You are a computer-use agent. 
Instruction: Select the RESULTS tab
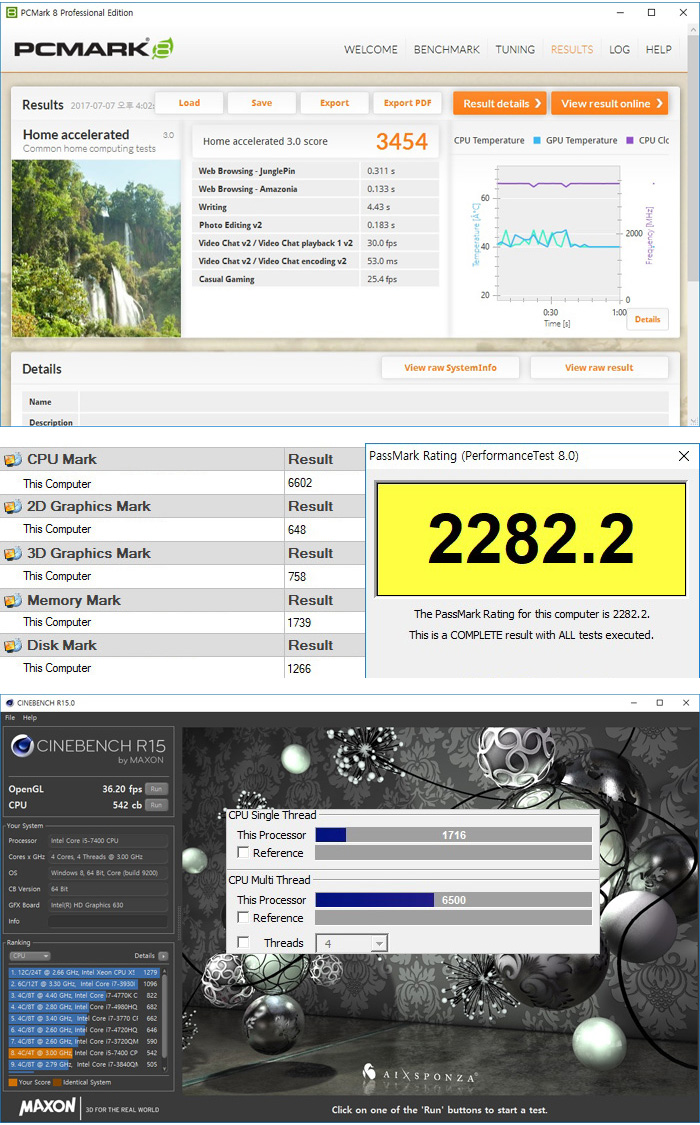[x=572, y=50]
